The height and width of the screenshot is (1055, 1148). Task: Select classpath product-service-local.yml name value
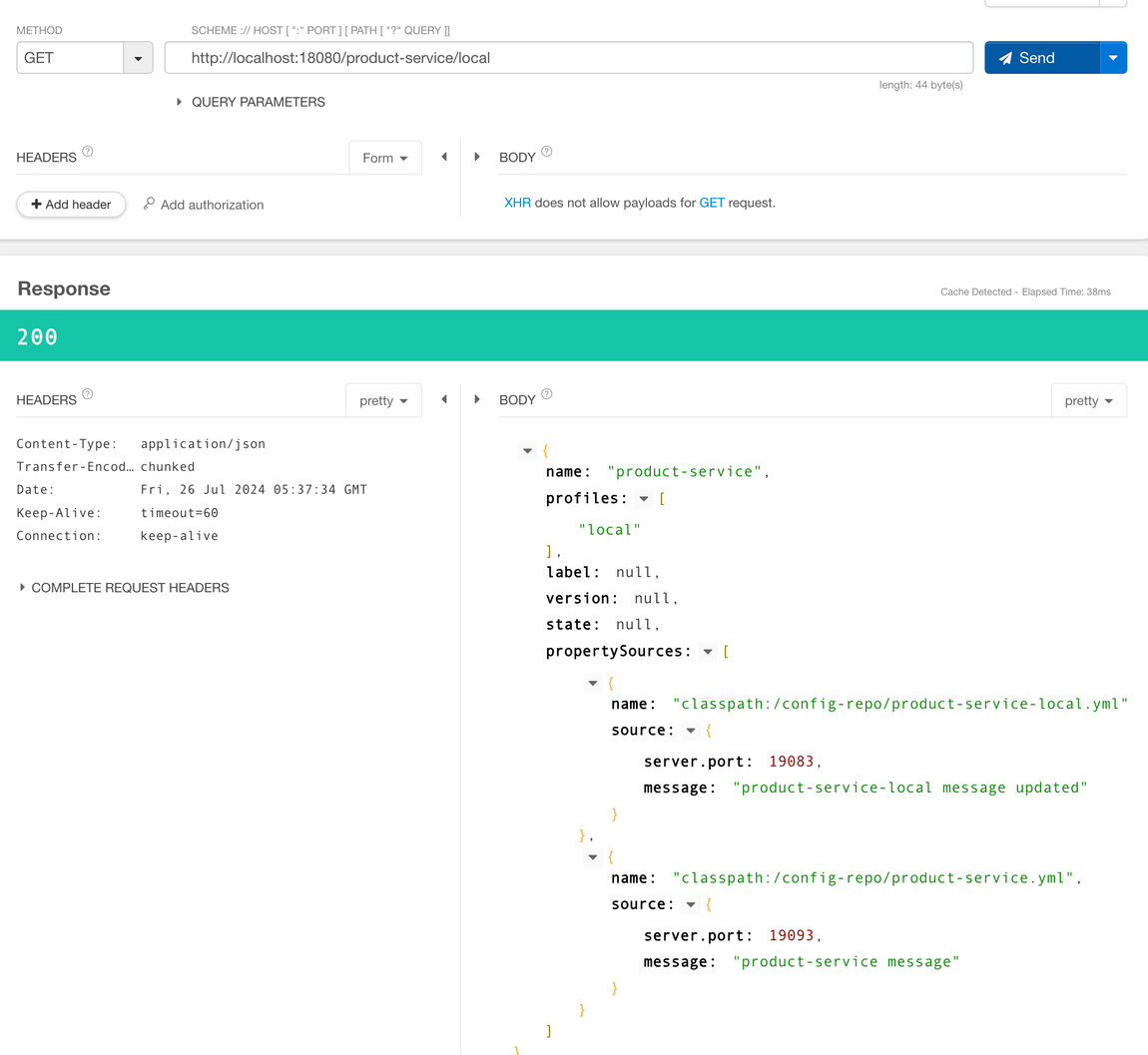[900, 705]
